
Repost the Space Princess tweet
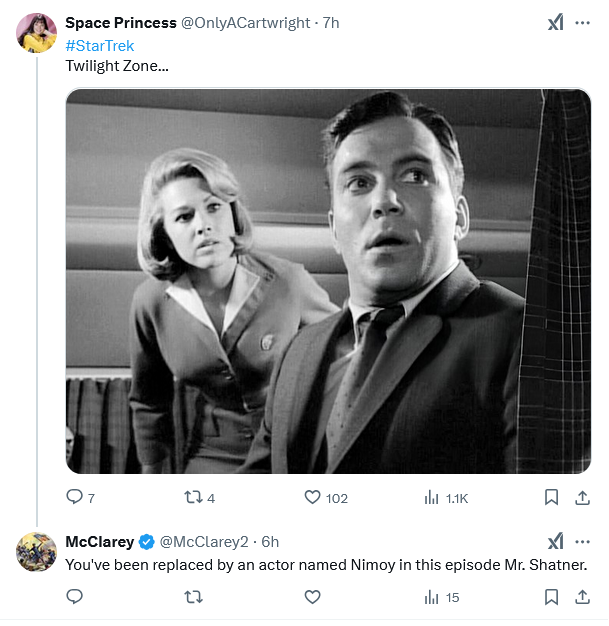coord(194,497)
